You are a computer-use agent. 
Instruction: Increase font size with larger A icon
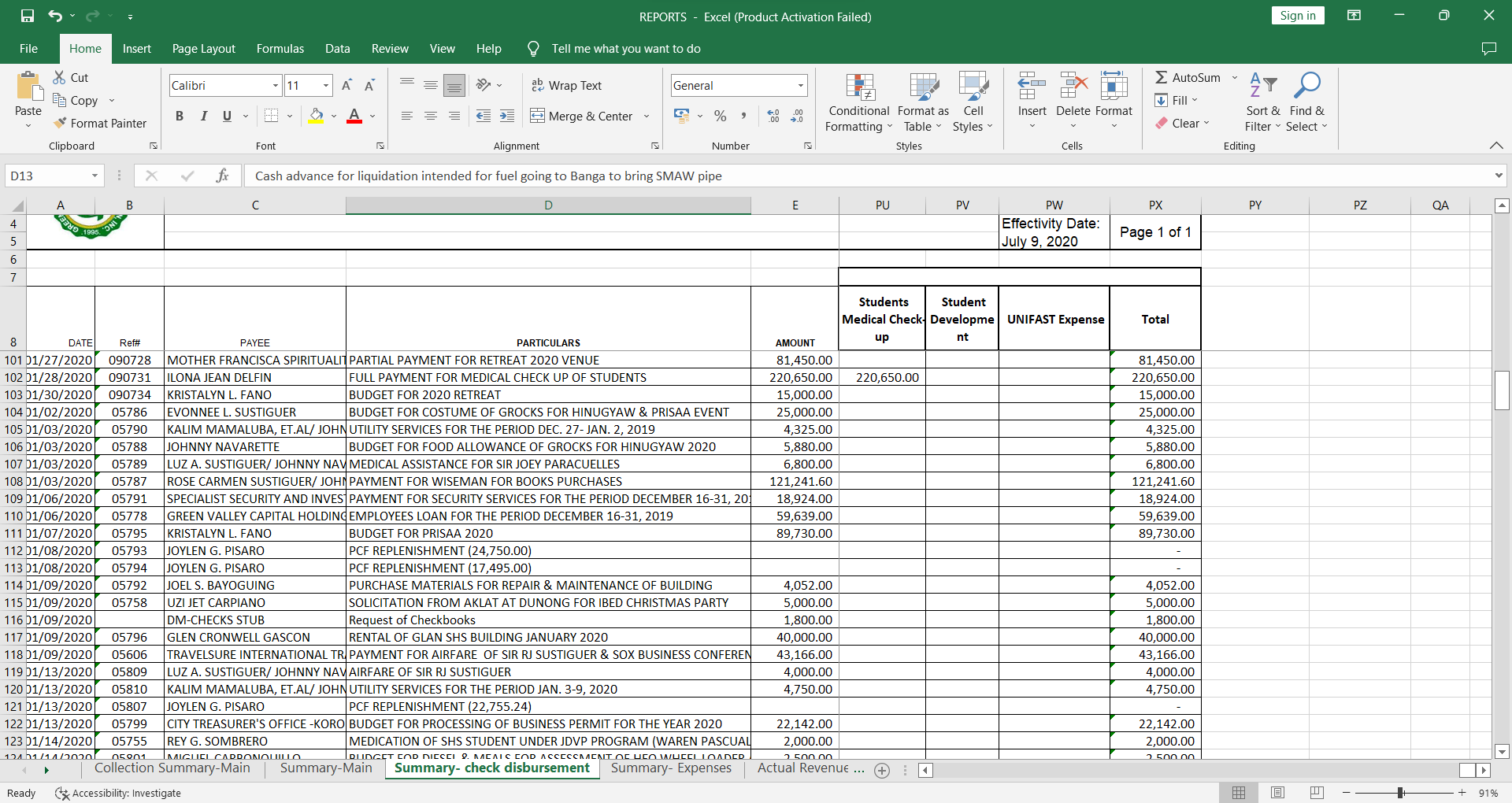point(346,85)
